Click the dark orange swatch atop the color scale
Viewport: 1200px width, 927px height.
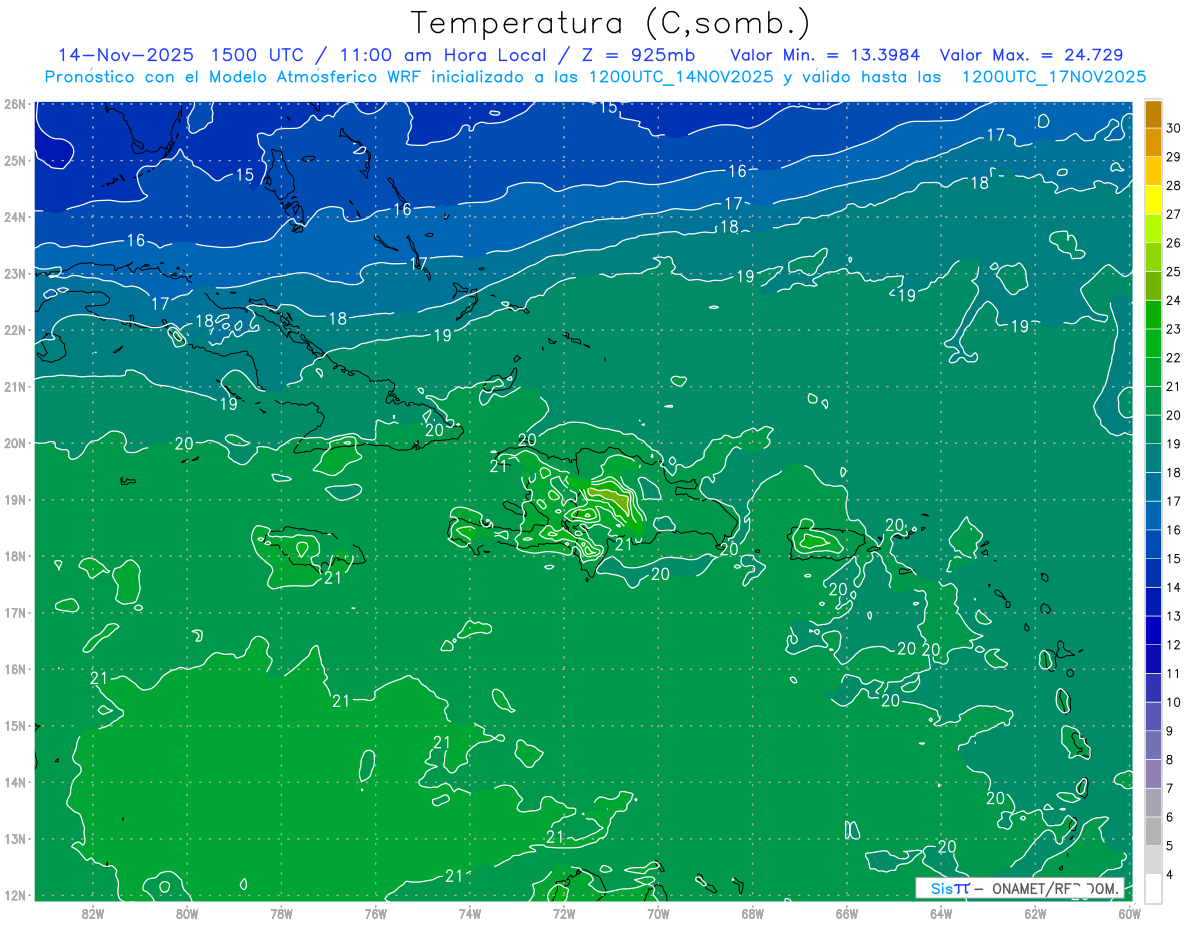[1153, 115]
